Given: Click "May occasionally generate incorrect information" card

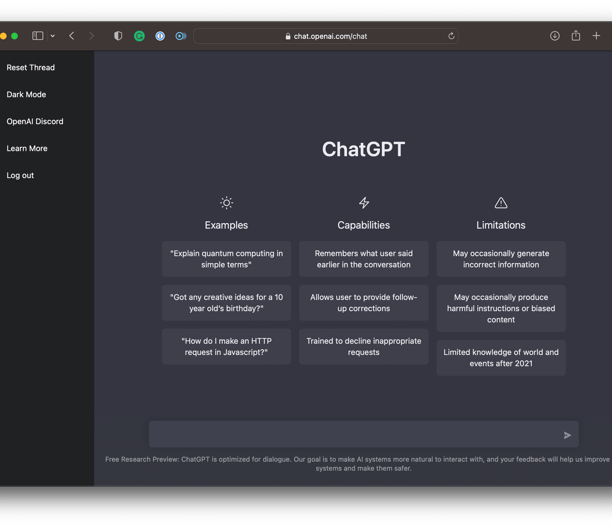Looking at the screenshot, I should (501, 259).
